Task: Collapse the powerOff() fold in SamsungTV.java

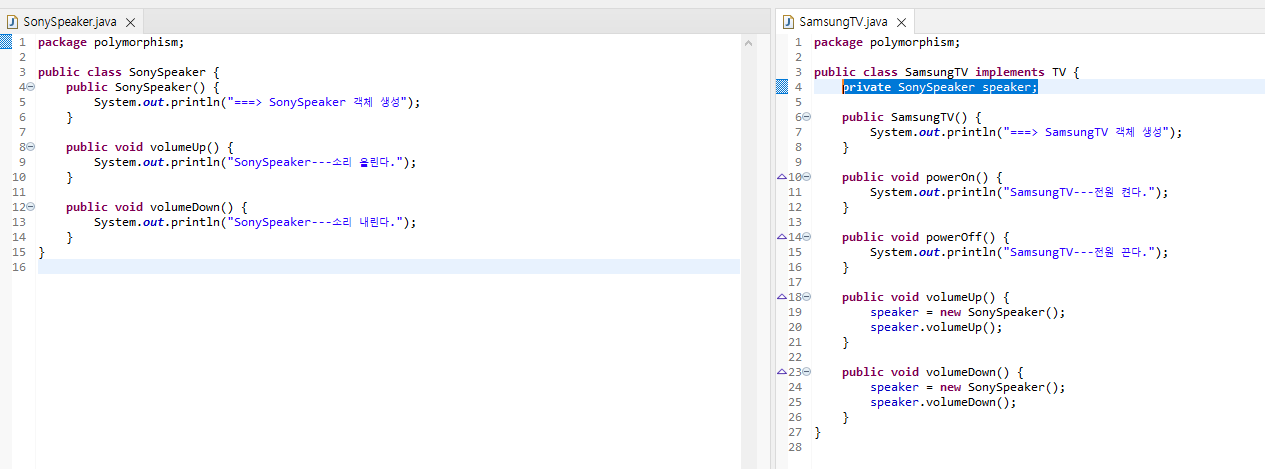Action: tap(807, 237)
